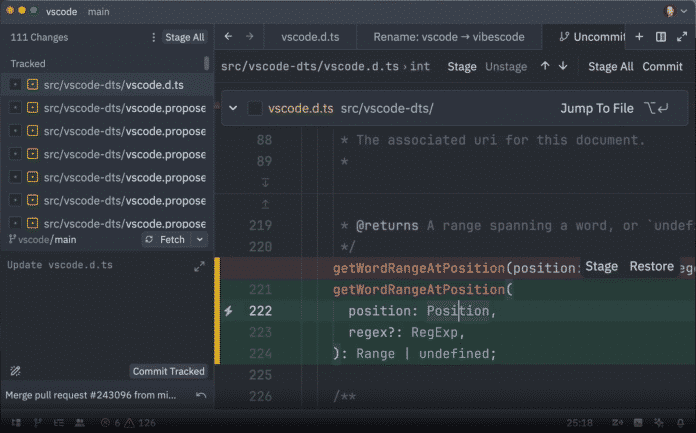Check the staging box for the first vscode.d.ts entry

pos(15,85)
